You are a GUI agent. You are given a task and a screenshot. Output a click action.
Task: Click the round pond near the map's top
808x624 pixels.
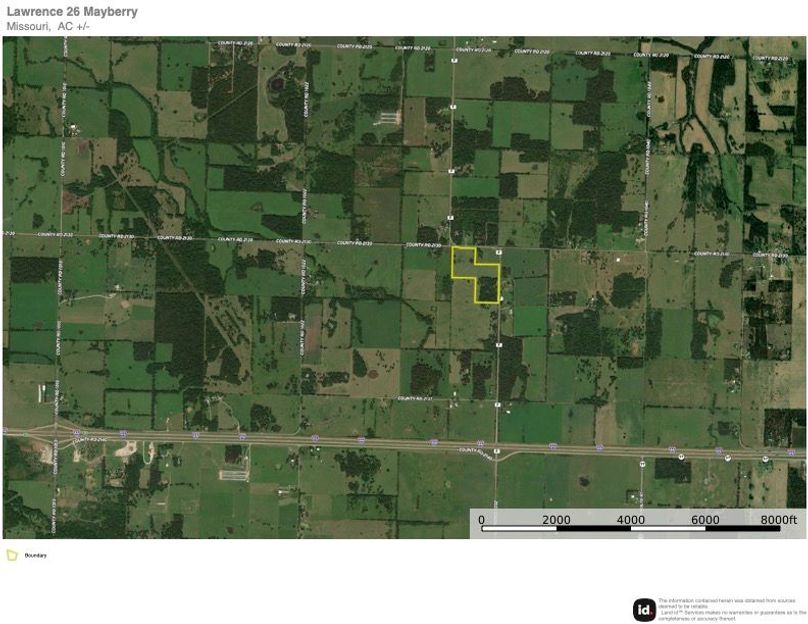coord(274,87)
